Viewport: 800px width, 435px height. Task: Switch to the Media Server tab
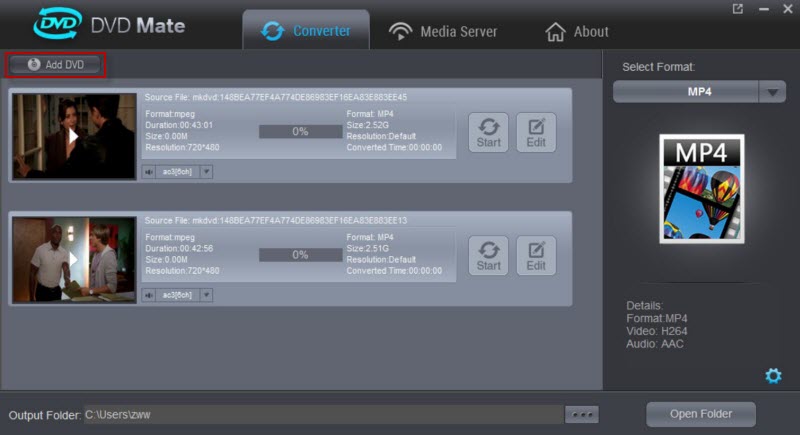tap(443, 31)
